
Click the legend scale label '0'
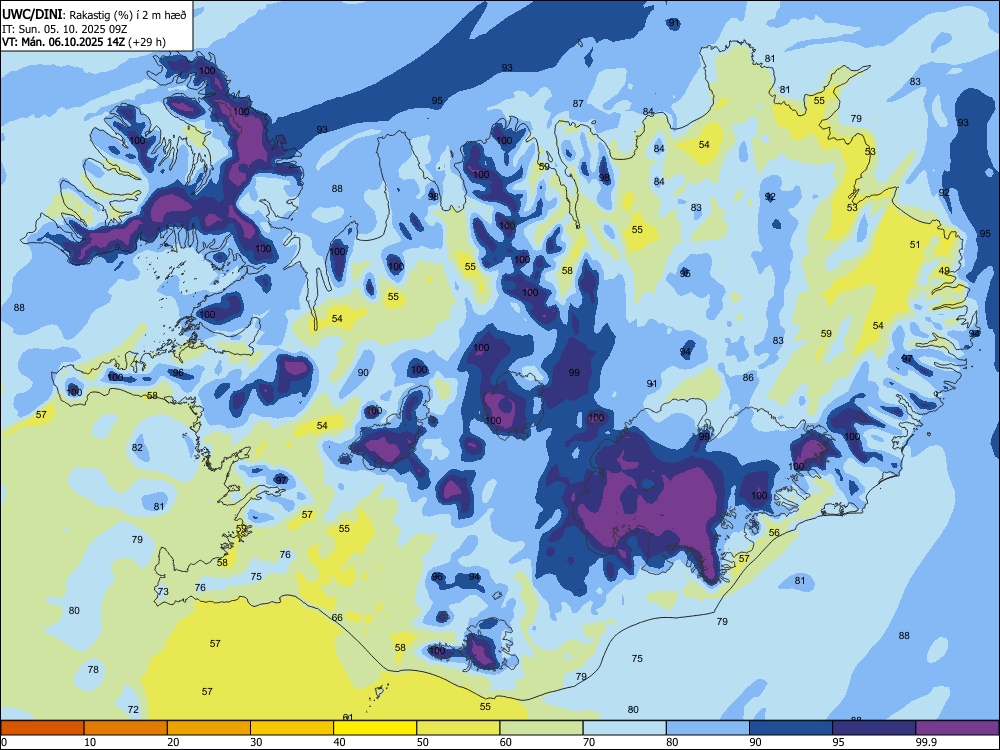point(4,742)
